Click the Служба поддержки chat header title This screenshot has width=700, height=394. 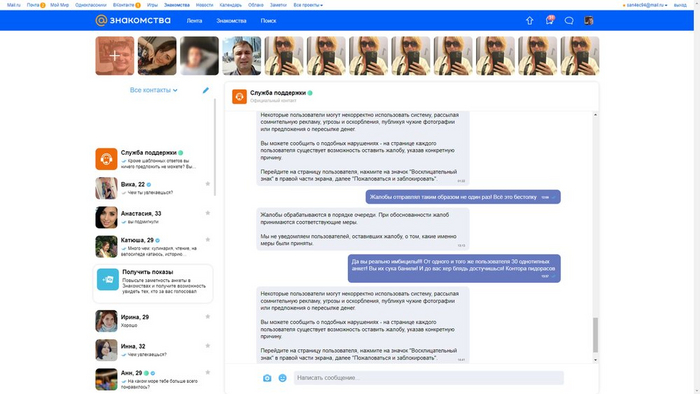click(x=278, y=93)
